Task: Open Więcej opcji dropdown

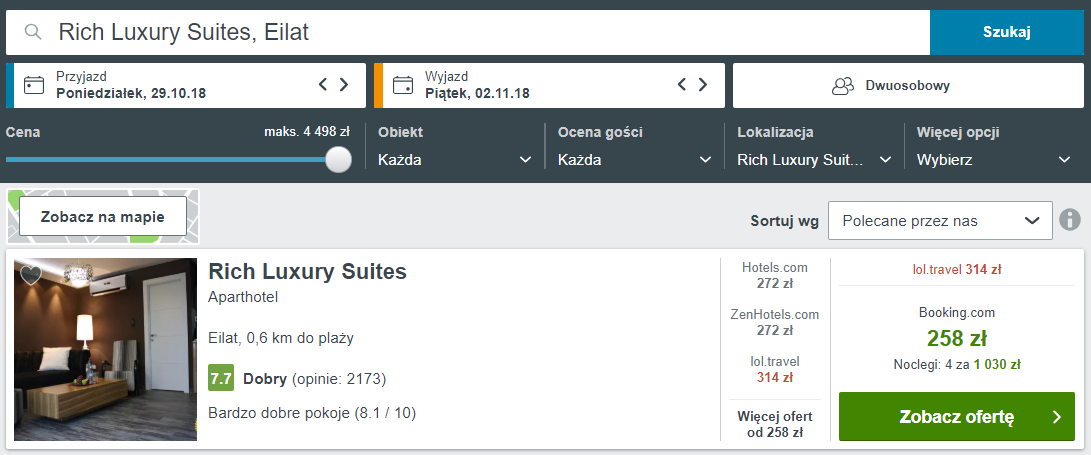Action: [x=994, y=160]
